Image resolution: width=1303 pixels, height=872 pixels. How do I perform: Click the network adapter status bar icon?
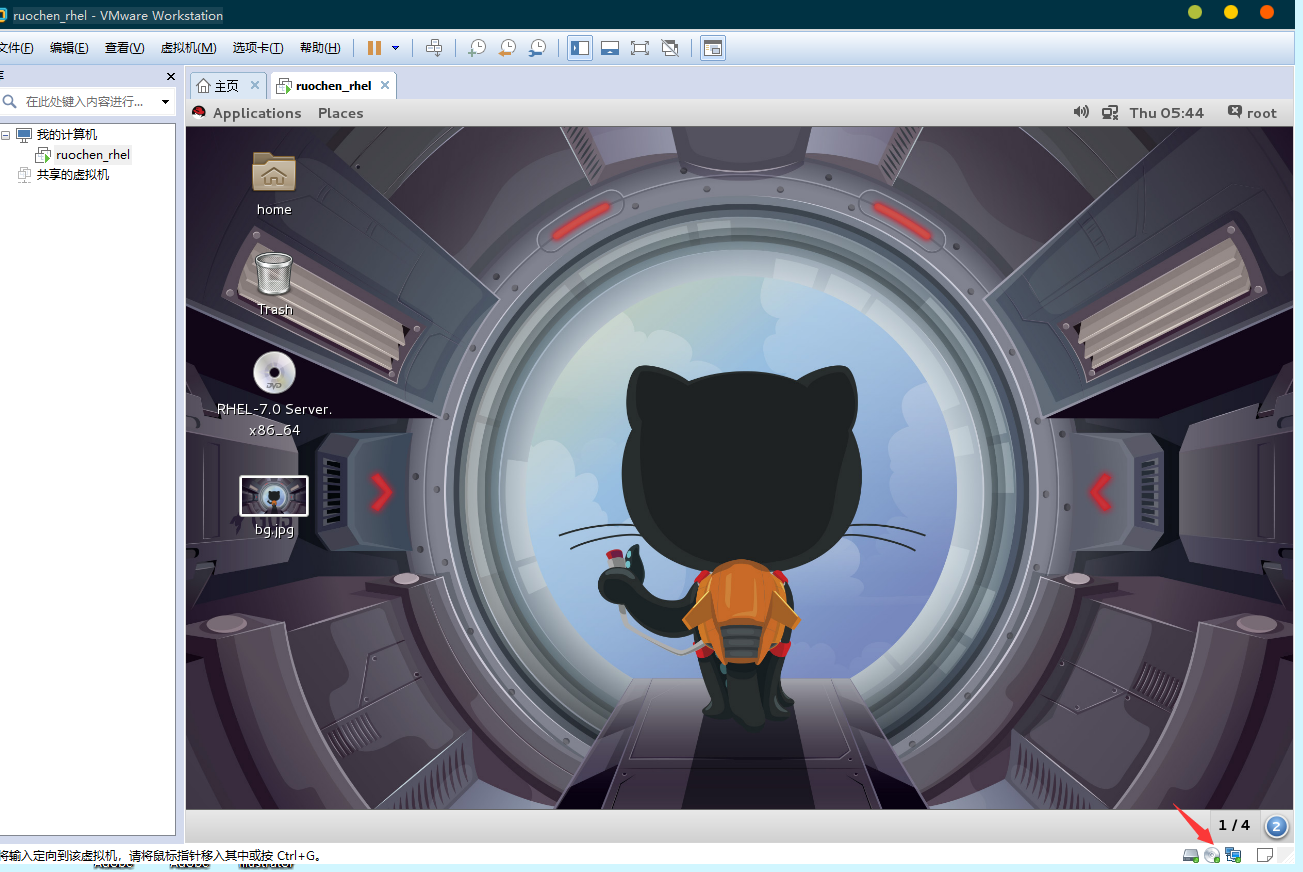1233,855
